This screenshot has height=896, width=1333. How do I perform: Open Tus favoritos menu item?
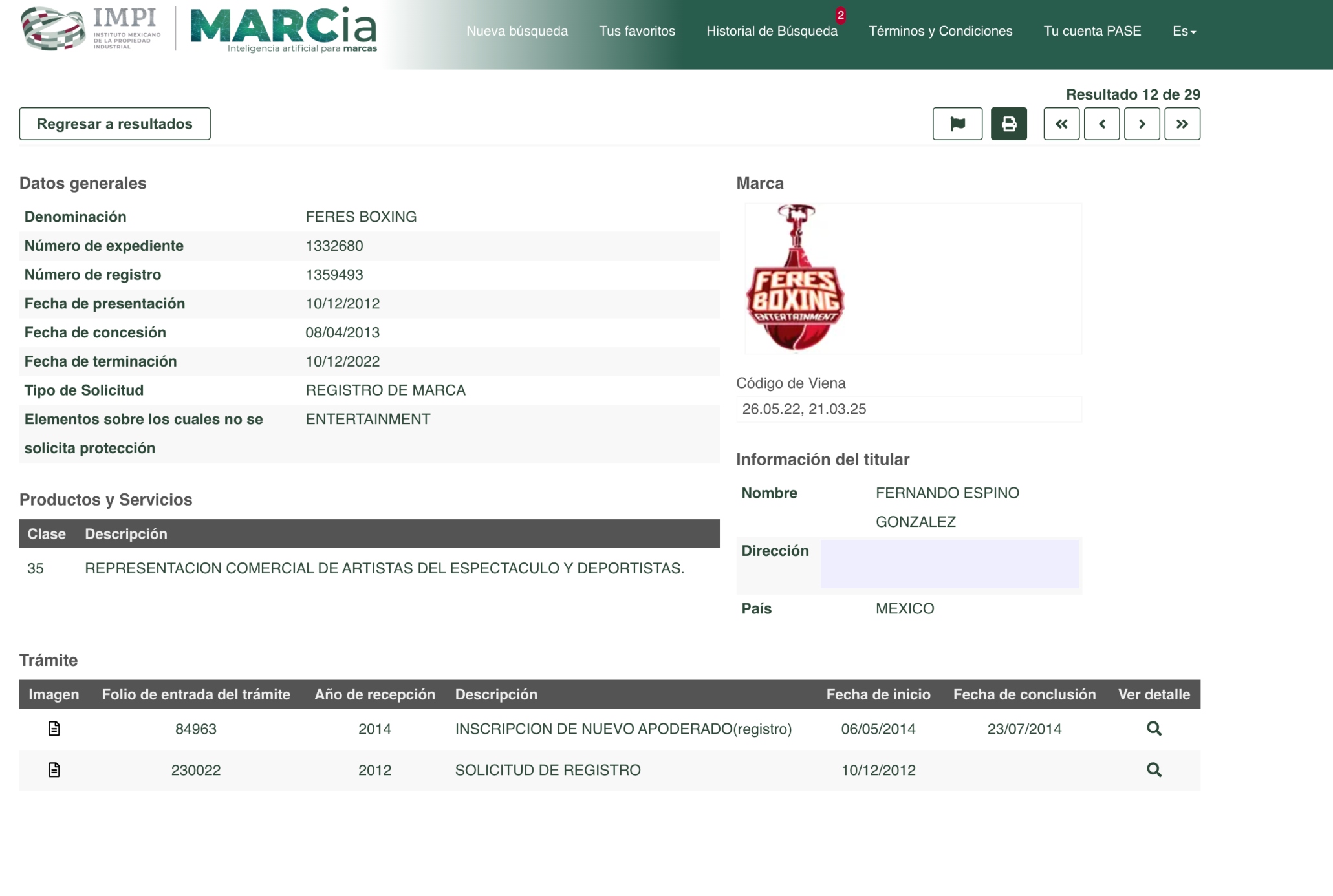point(636,31)
